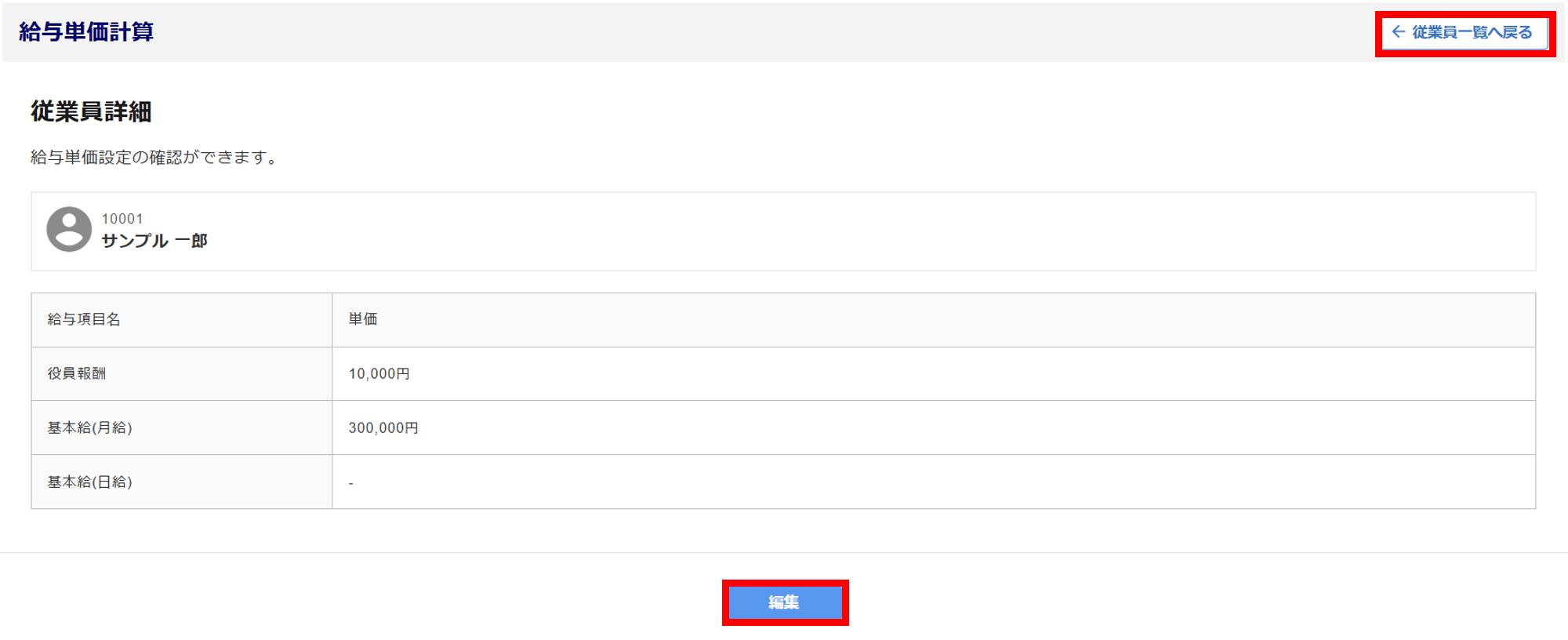
Task: Select the 役員報酬 row label
Action: pyautogui.click(x=77, y=373)
